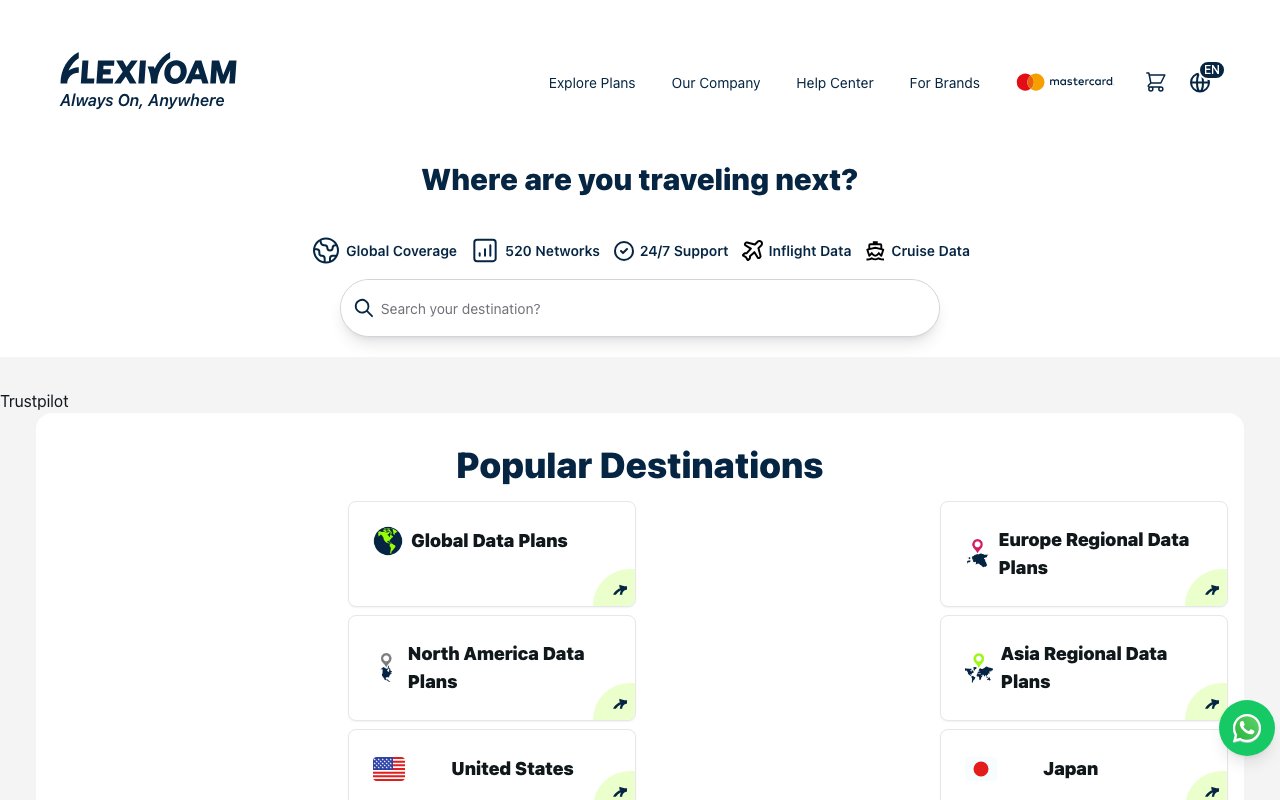Click the magnifier icon in the search bar

(x=364, y=308)
